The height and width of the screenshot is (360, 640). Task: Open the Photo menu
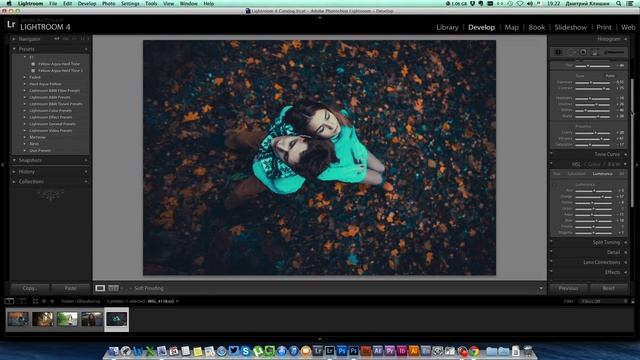point(108,4)
